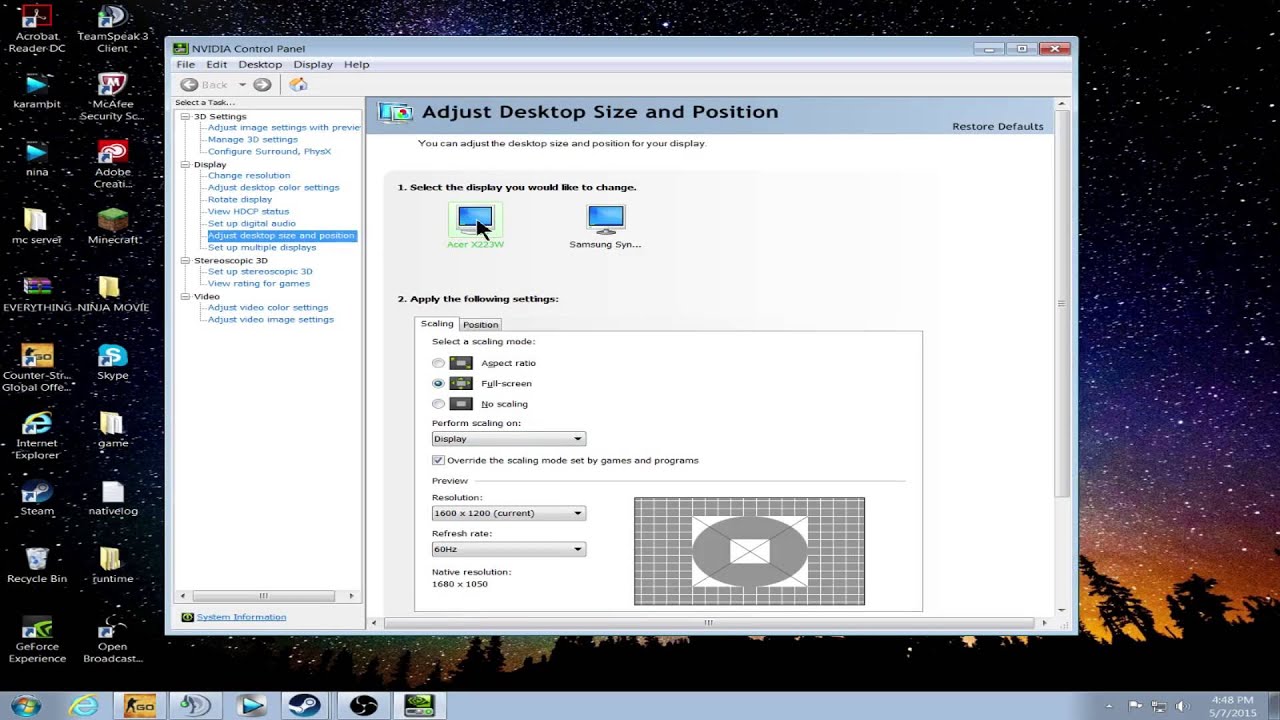Open Open Broadcaster desktop icon
The height and width of the screenshot is (720, 1280).
click(x=113, y=640)
